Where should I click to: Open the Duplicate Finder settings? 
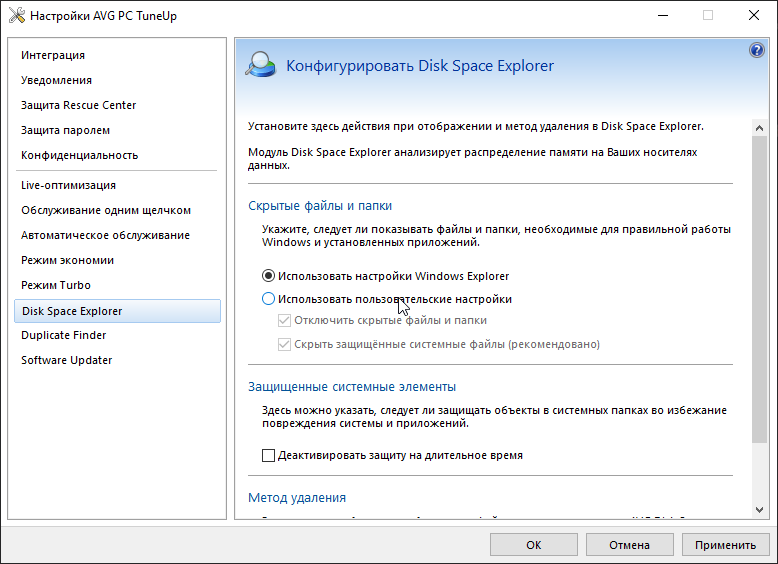[x=64, y=335]
